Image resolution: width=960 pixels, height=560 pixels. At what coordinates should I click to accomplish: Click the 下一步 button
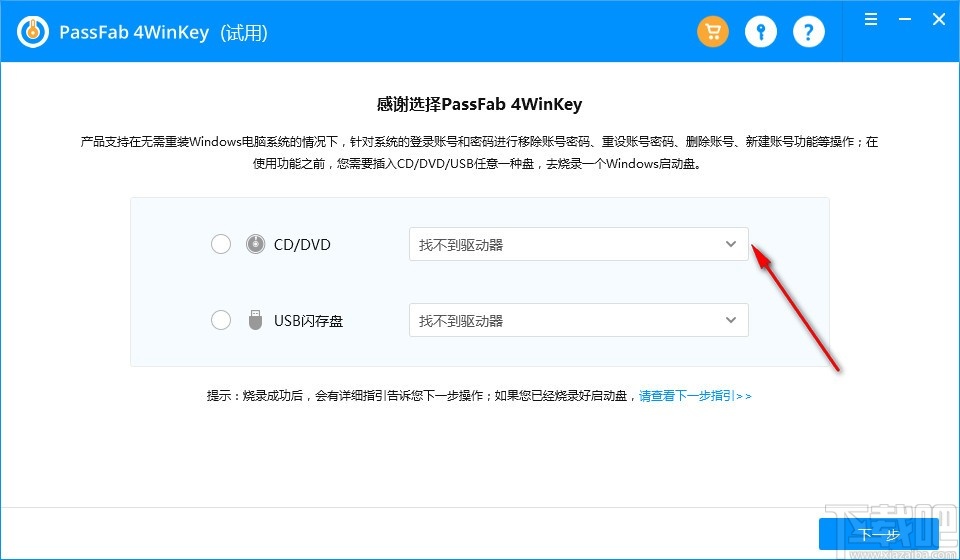coord(879,534)
